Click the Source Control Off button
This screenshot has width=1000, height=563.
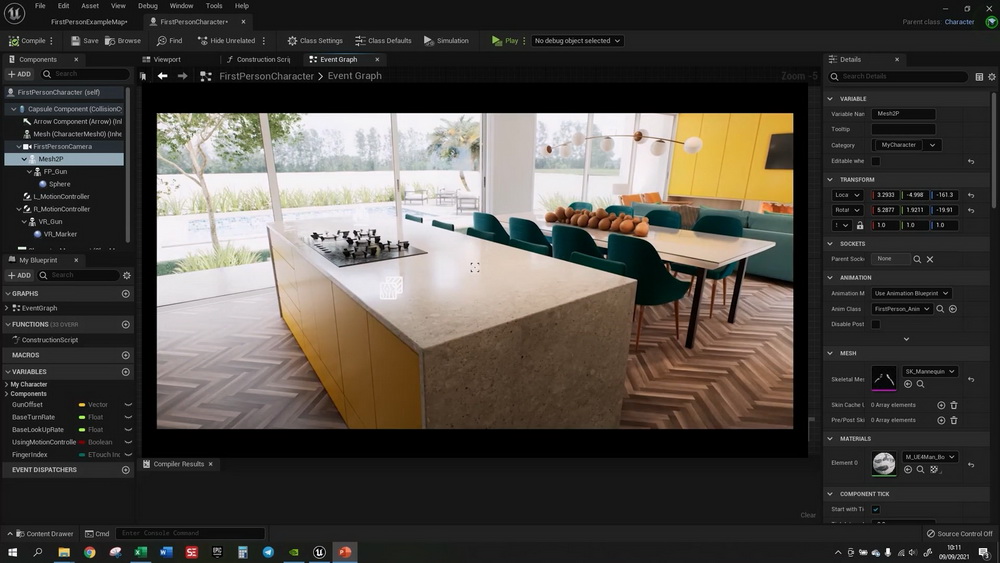[960, 534]
